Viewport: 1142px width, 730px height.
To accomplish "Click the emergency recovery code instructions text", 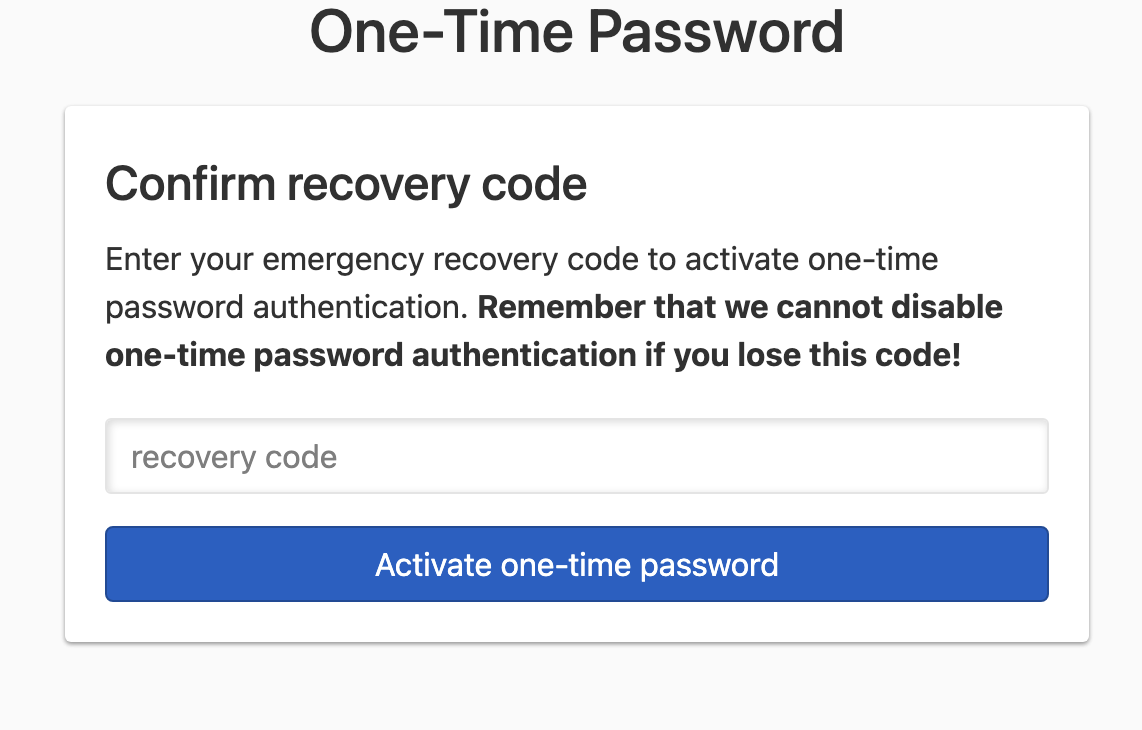I will (x=521, y=259).
